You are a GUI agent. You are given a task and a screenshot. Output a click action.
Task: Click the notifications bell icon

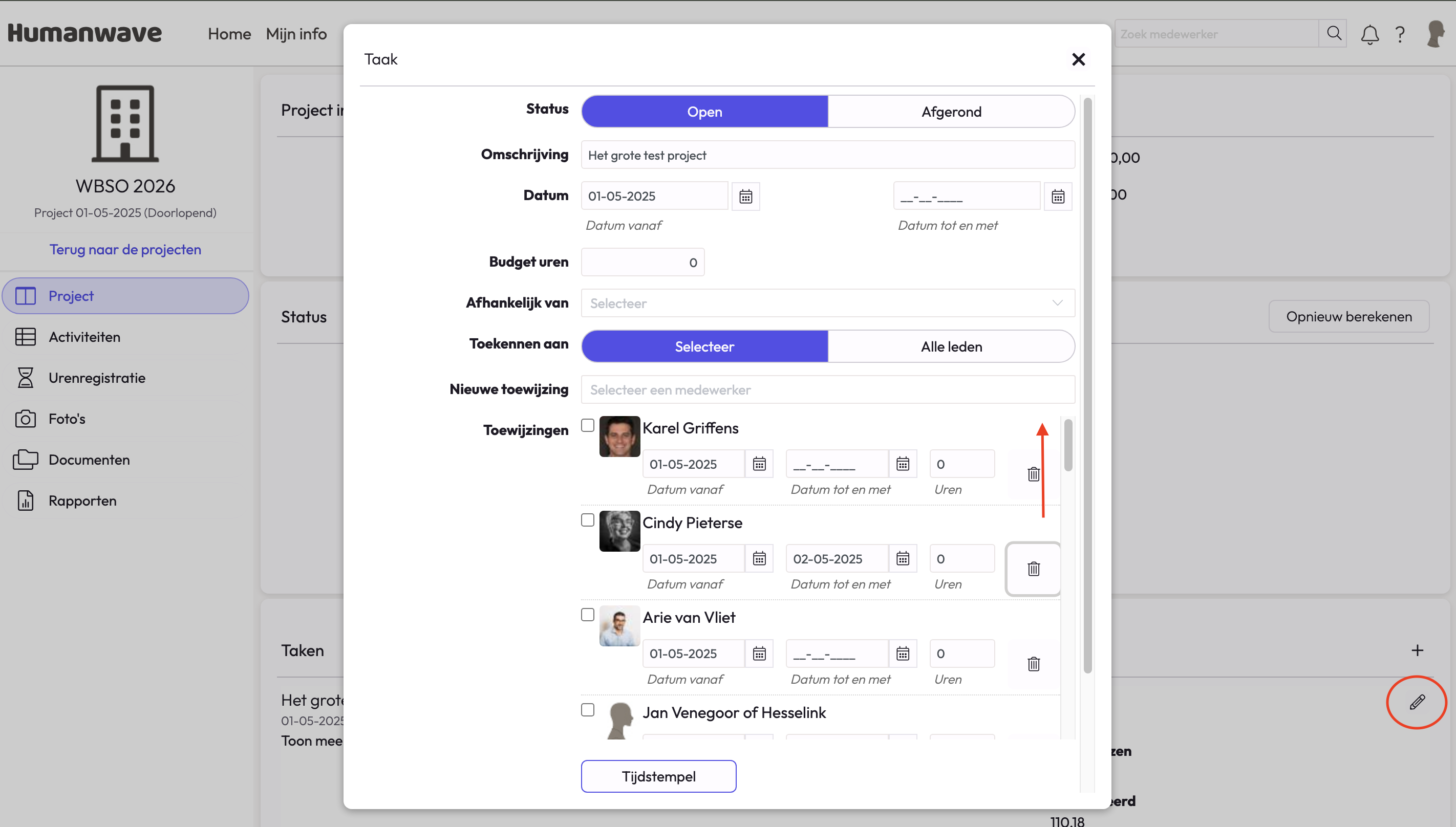[1369, 35]
